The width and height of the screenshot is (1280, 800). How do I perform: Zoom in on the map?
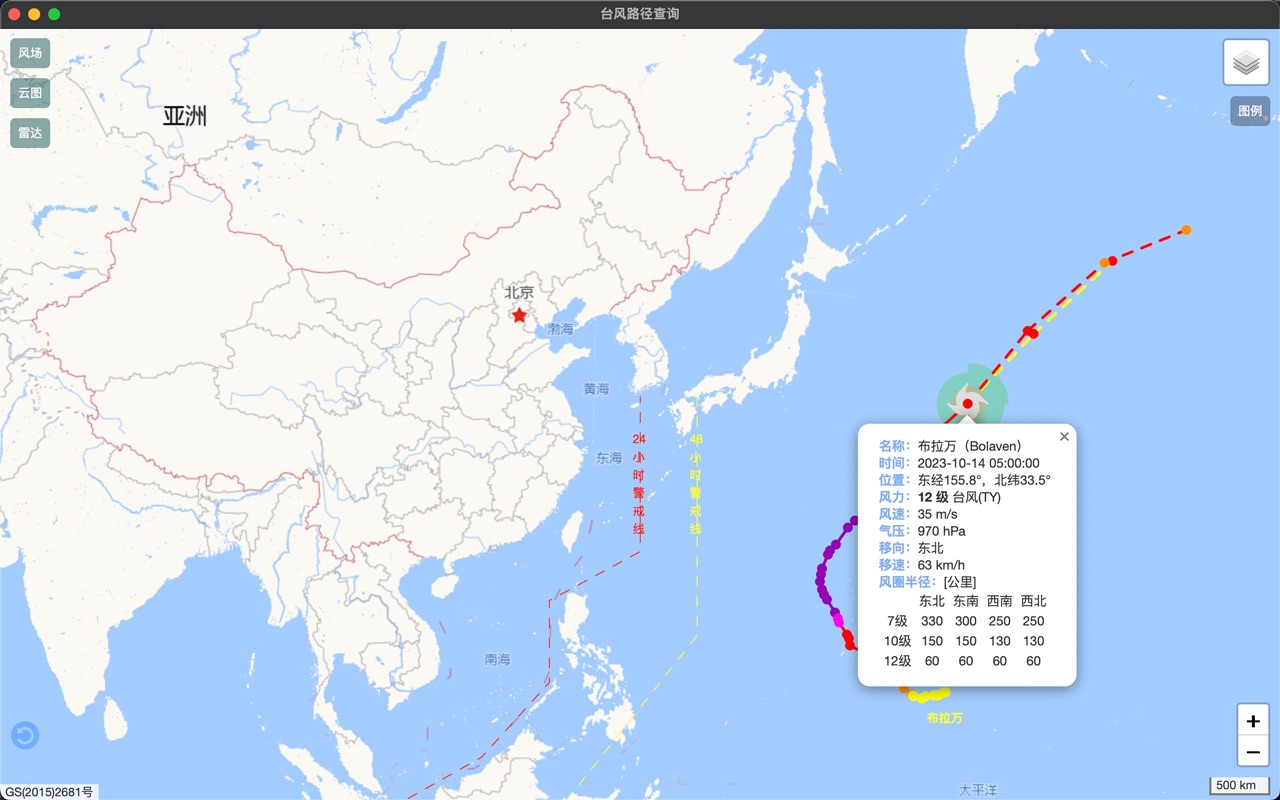pyautogui.click(x=1254, y=721)
